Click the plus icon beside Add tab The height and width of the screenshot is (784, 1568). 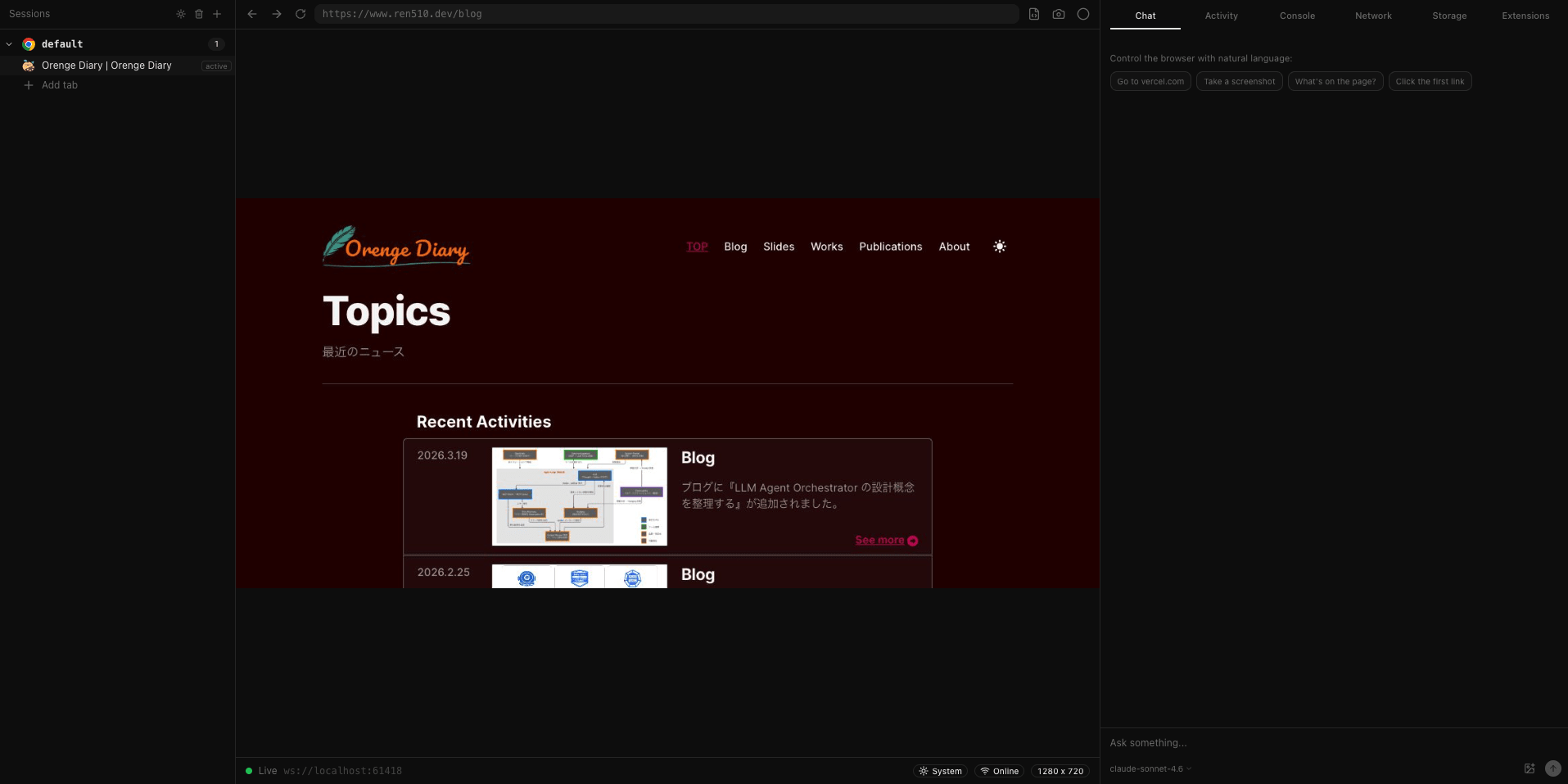pyautogui.click(x=29, y=85)
